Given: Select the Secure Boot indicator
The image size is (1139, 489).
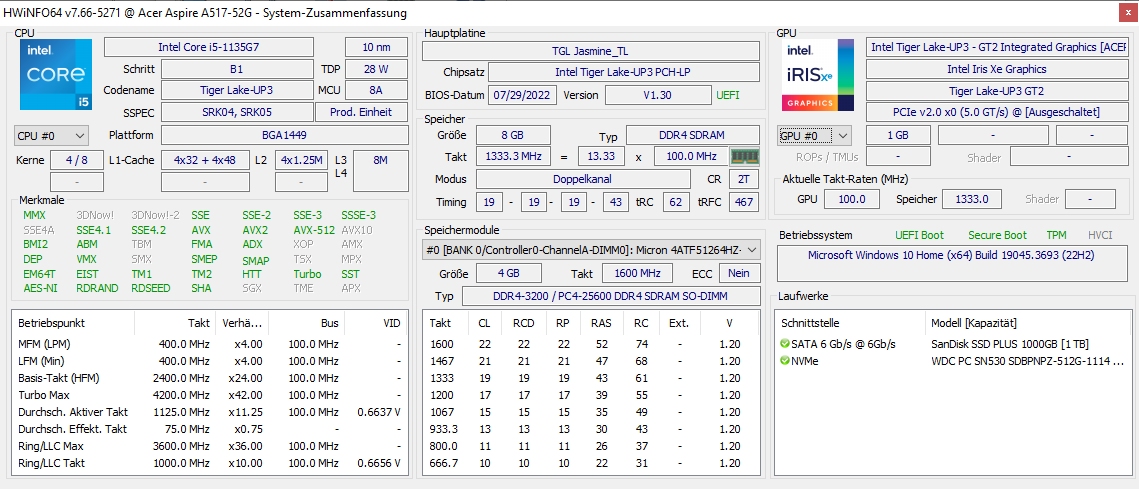Looking at the screenshot, I should pyautogui.click(x=996, y=235).
